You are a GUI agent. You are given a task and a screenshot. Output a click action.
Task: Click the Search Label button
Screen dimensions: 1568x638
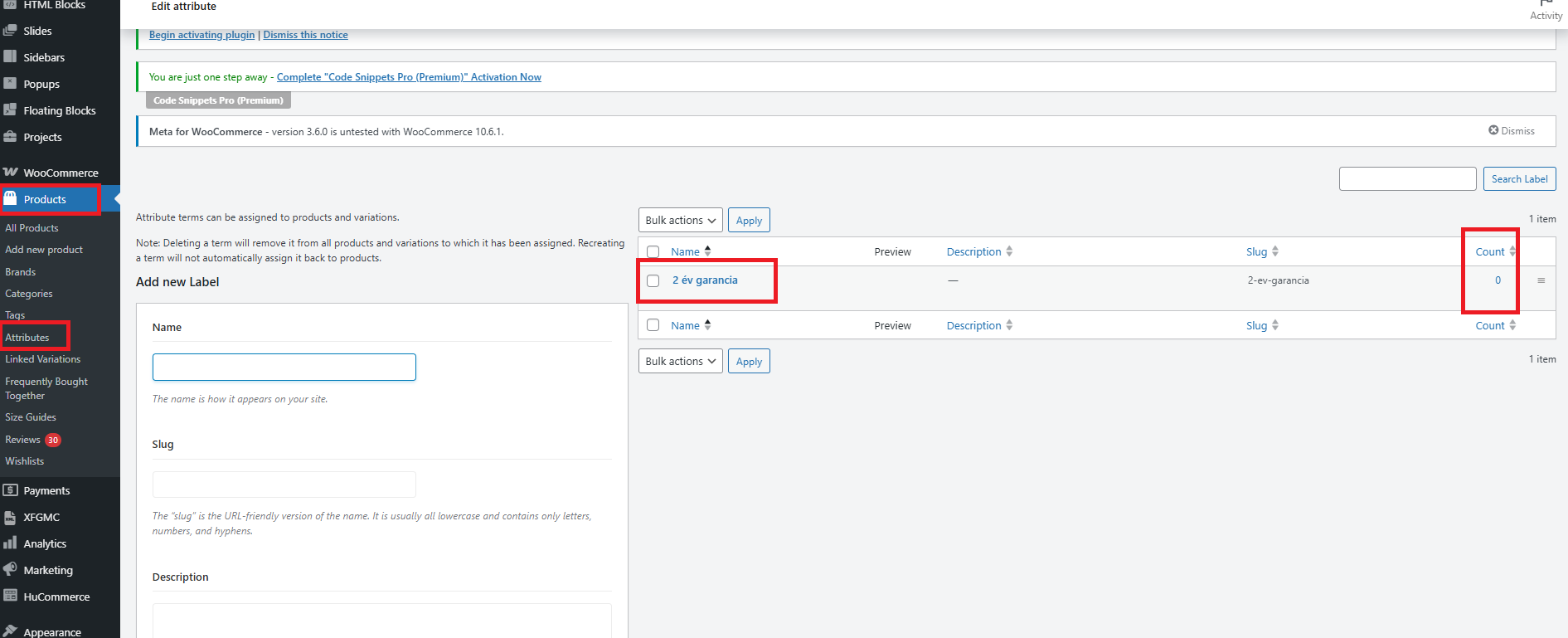(x=1519, y=178)
